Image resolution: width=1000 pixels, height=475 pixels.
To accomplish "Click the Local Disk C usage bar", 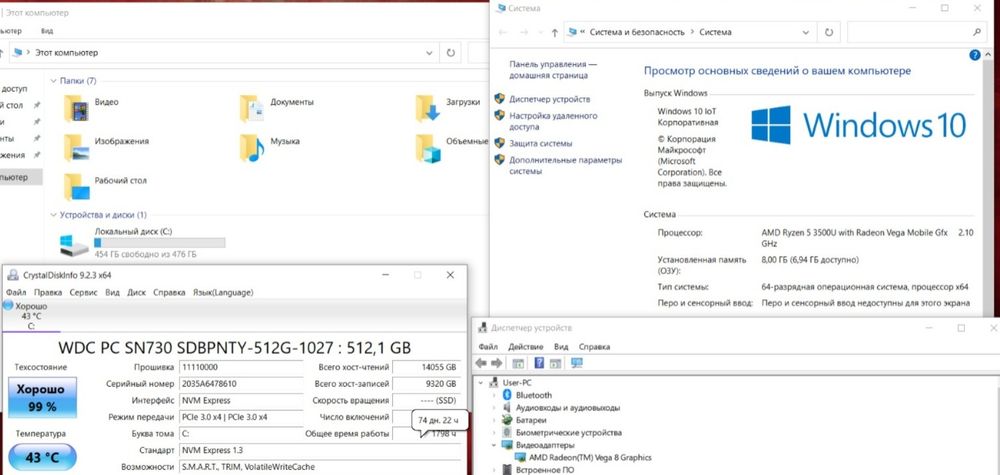I will click(x=159, y=243).
